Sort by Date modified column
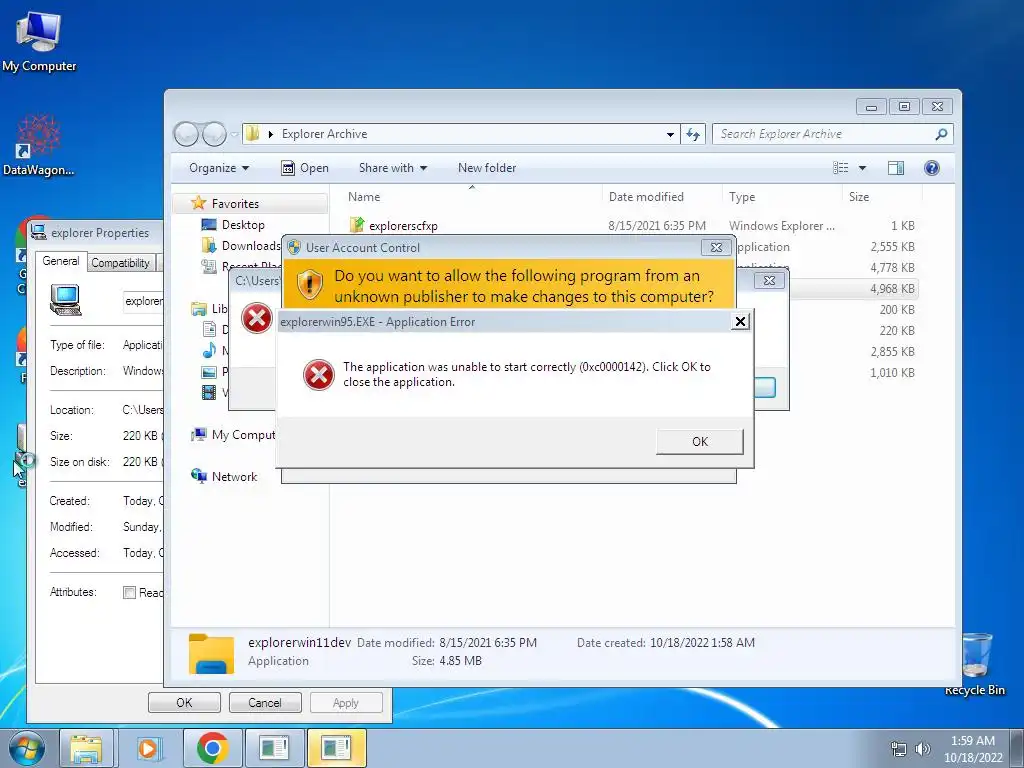The width and height of the screenshot is (1024, 768). point(662,197)
